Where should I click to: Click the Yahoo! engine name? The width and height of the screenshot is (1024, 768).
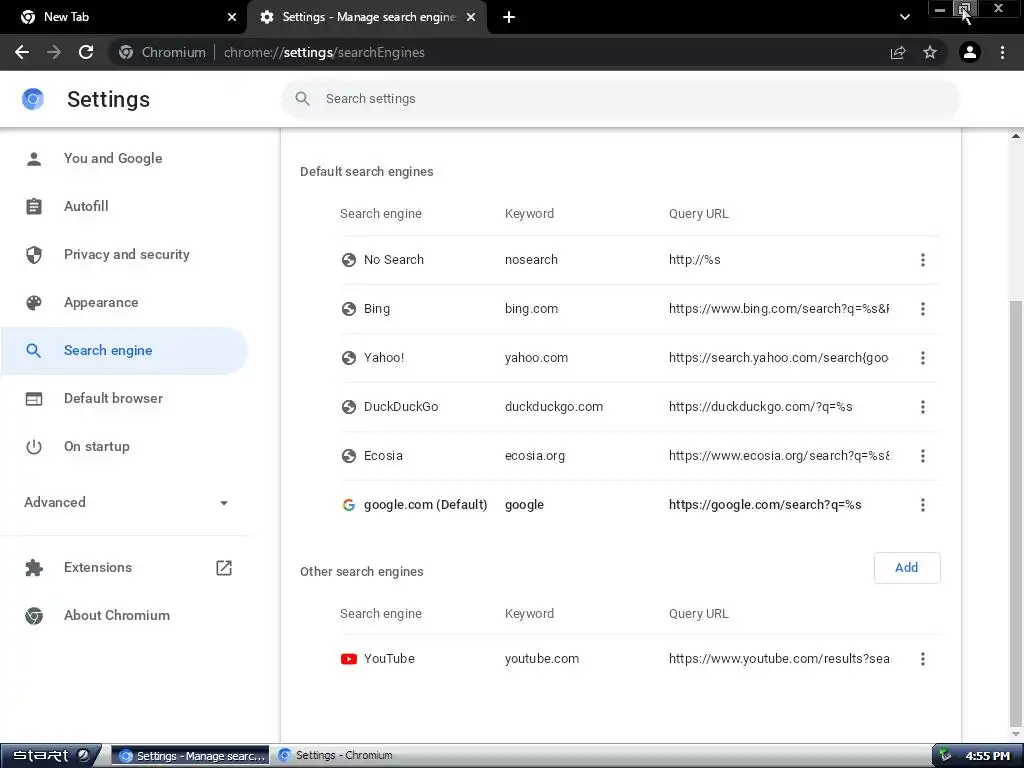pos(384,358)
